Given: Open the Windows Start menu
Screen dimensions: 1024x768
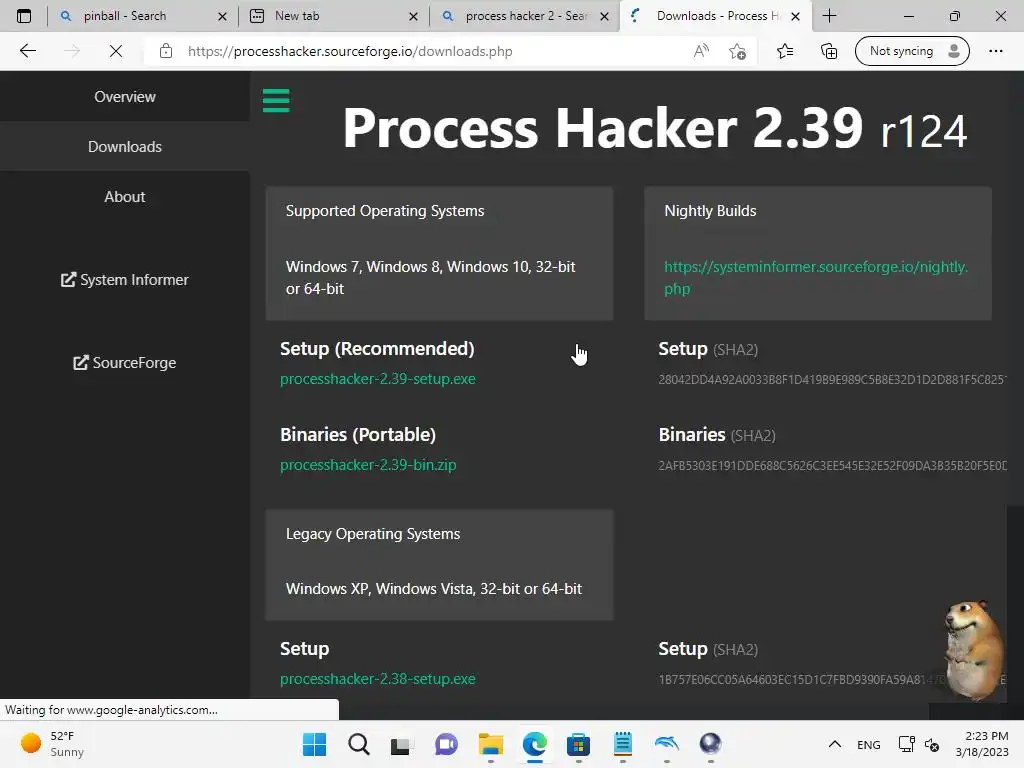Looking at the screenshot, I should click(314, 744).
